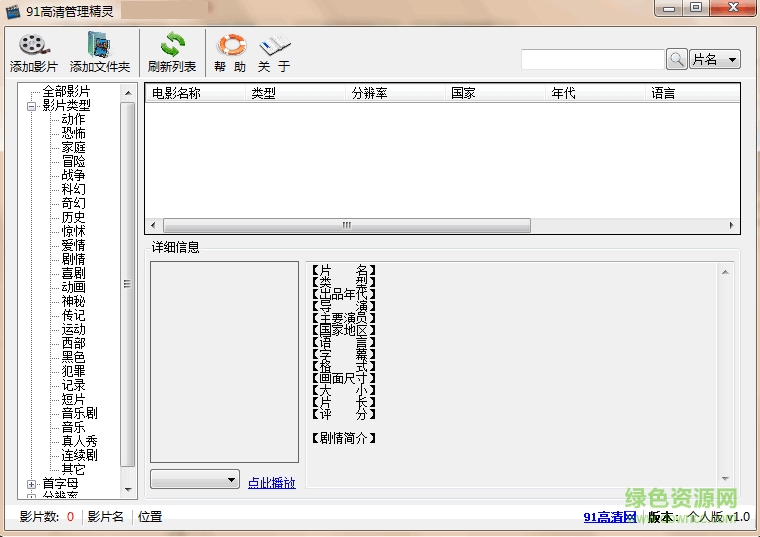Click the movie list scroll-left arrow
The height and width of the screenshot is (537, 760).
click(x=153, y=225)
